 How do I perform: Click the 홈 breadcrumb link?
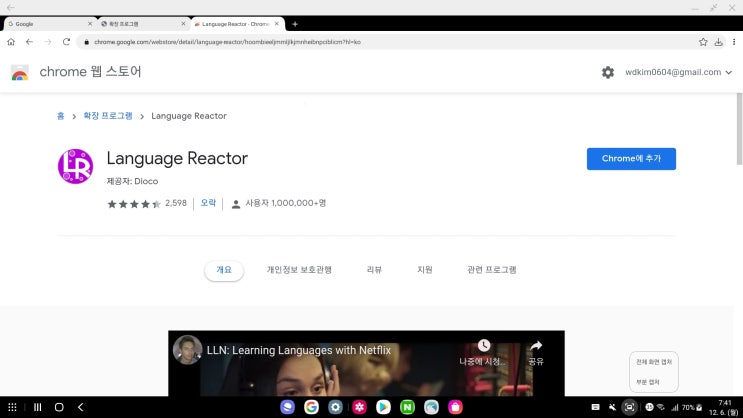click(60, 116)
